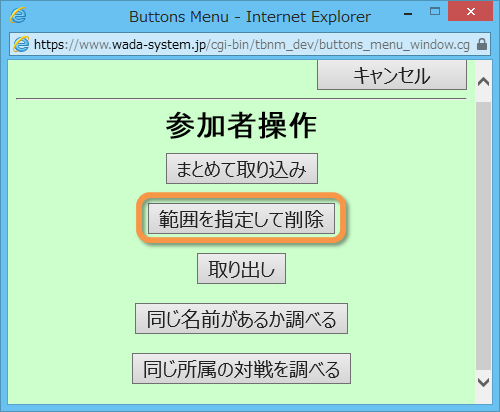Select the highlighted 範囲を指定して削除 button

pyautogui.click(x=241, y=219)
